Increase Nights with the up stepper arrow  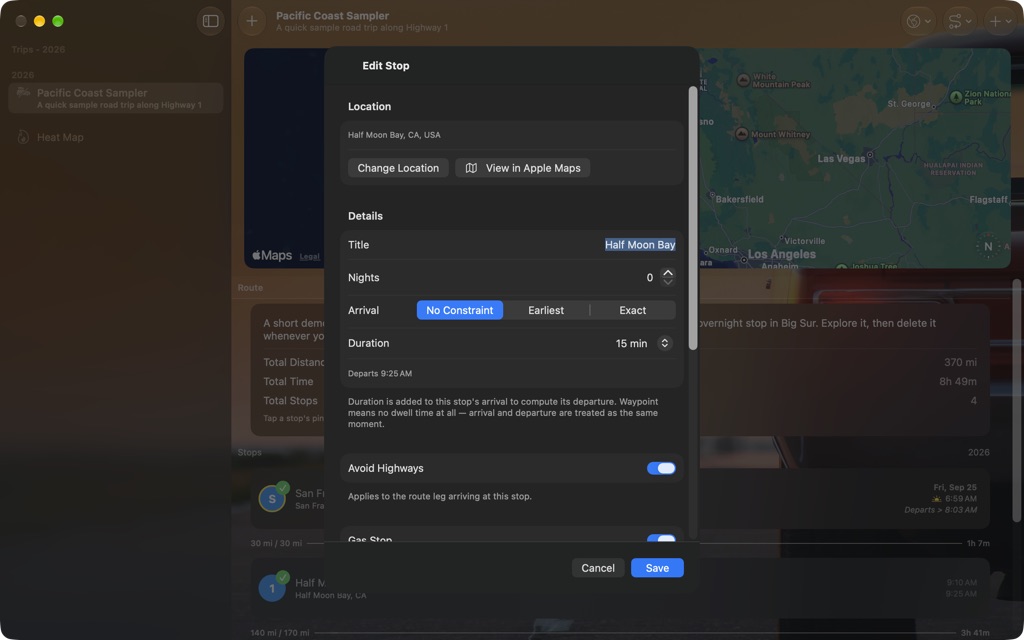tap(667, 273)
